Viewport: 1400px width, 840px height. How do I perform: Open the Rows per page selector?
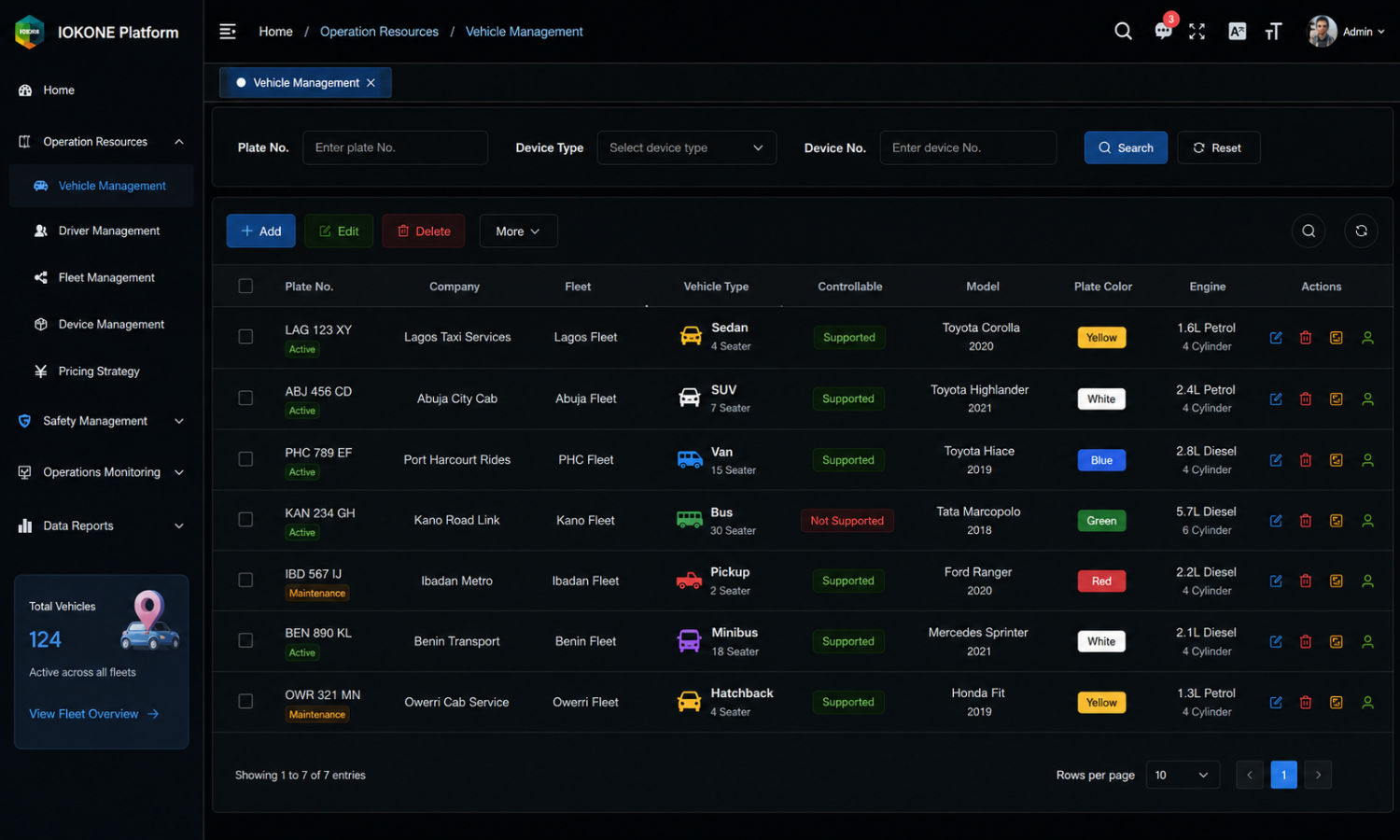pyautogui.click(x=1182, y=775)
